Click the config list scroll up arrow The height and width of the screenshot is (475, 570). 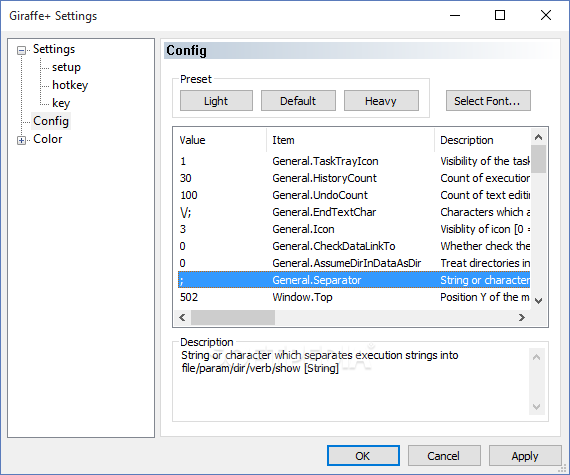pos(538,137)
